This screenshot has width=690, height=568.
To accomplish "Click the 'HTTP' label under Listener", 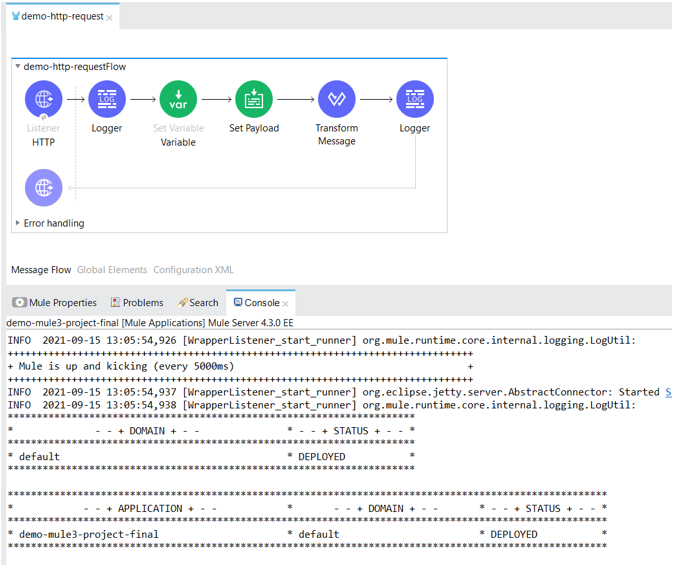I will click(x=44, y=143).
